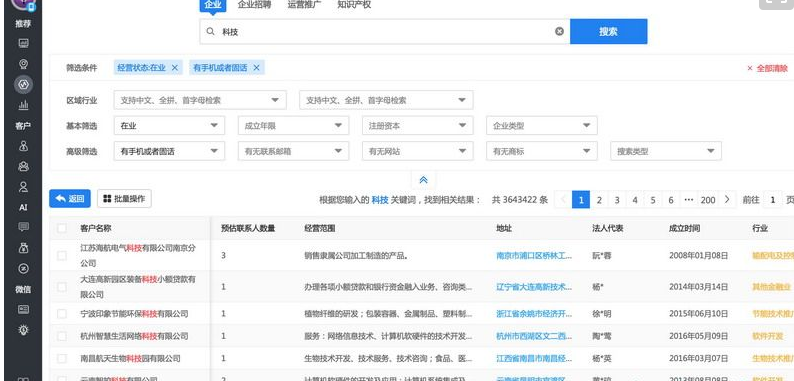Click the 预估联系人数量 column header
Screen dimensions: 794x381
point(248,228)
